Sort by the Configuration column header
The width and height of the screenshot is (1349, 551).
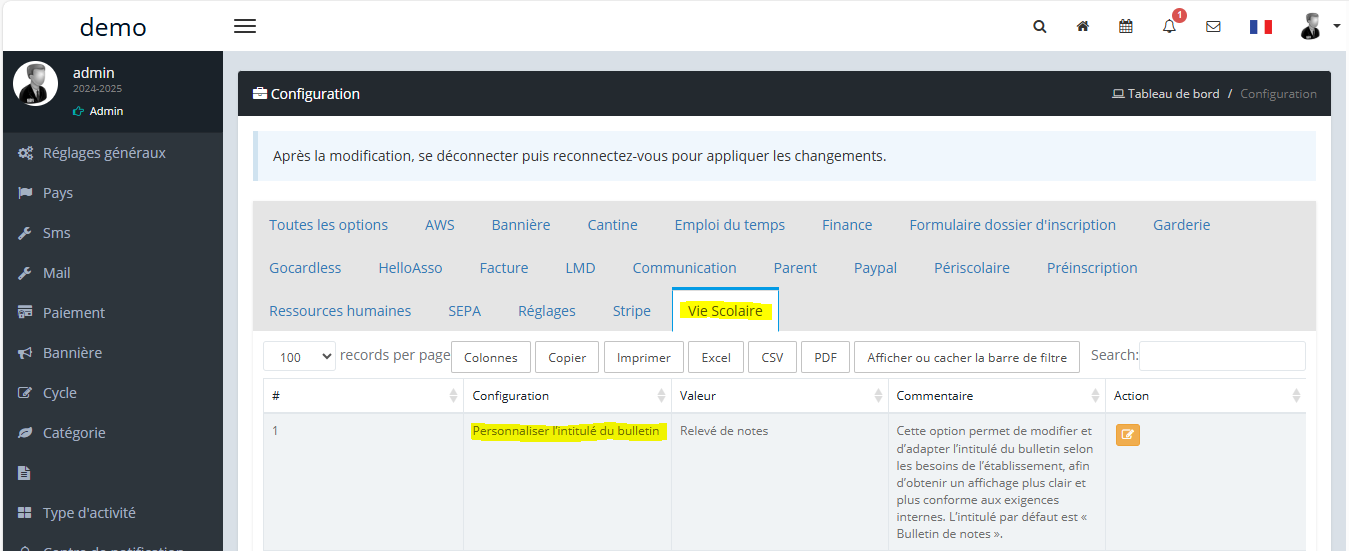pyautogui.click(x=567, y=396)
